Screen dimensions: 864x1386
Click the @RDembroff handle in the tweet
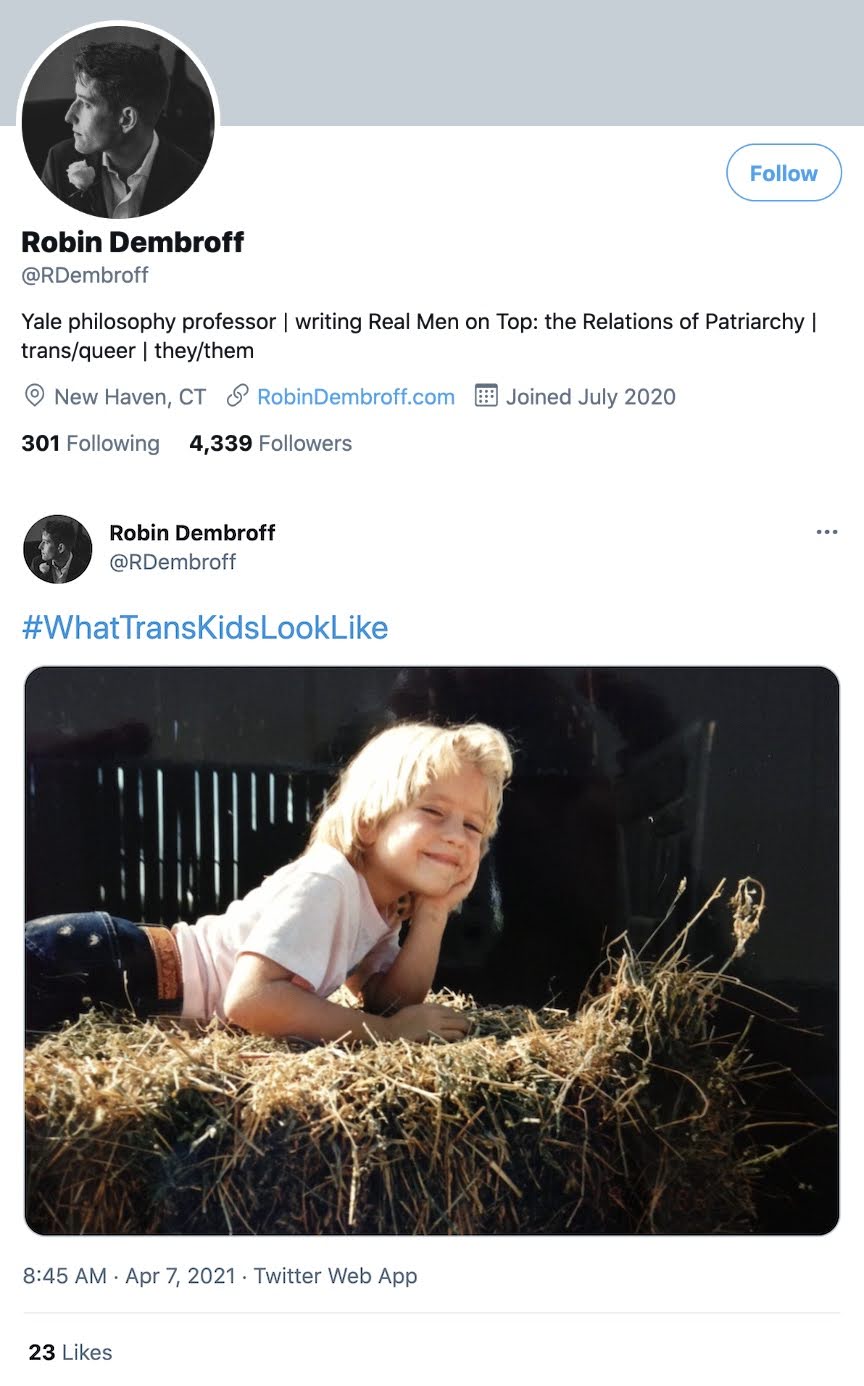[172, 562]
